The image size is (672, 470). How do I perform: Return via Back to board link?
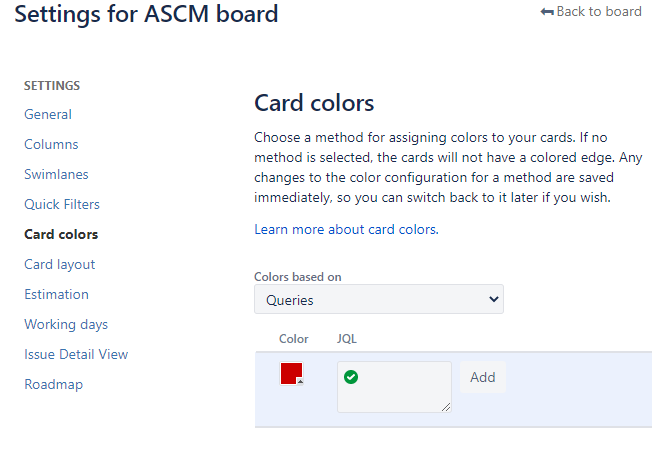(x=591, y=12)
